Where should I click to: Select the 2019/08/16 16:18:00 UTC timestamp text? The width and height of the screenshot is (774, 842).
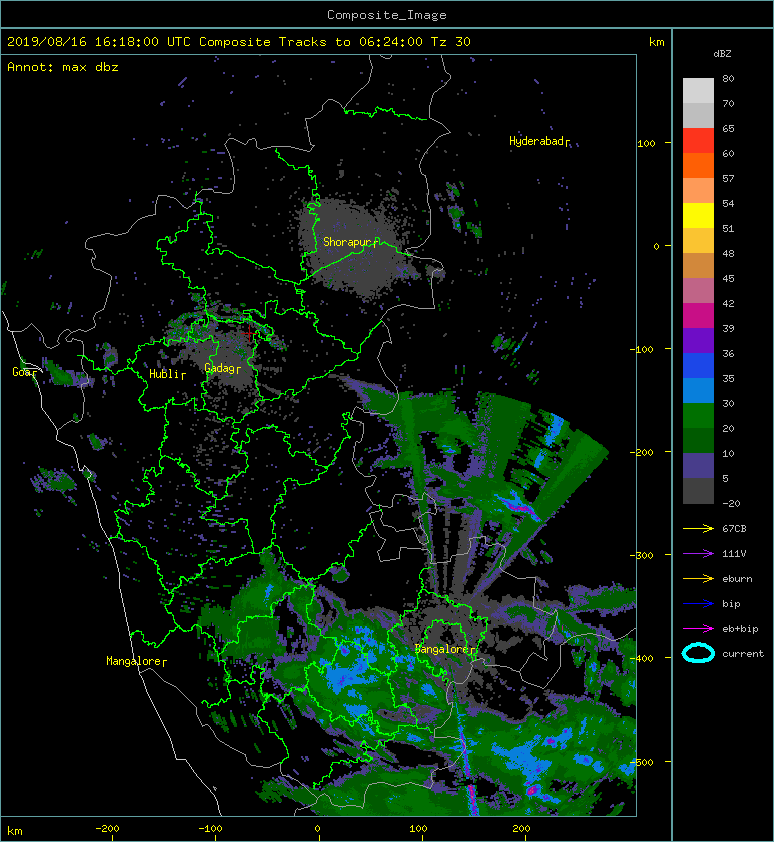pos(99,42)
